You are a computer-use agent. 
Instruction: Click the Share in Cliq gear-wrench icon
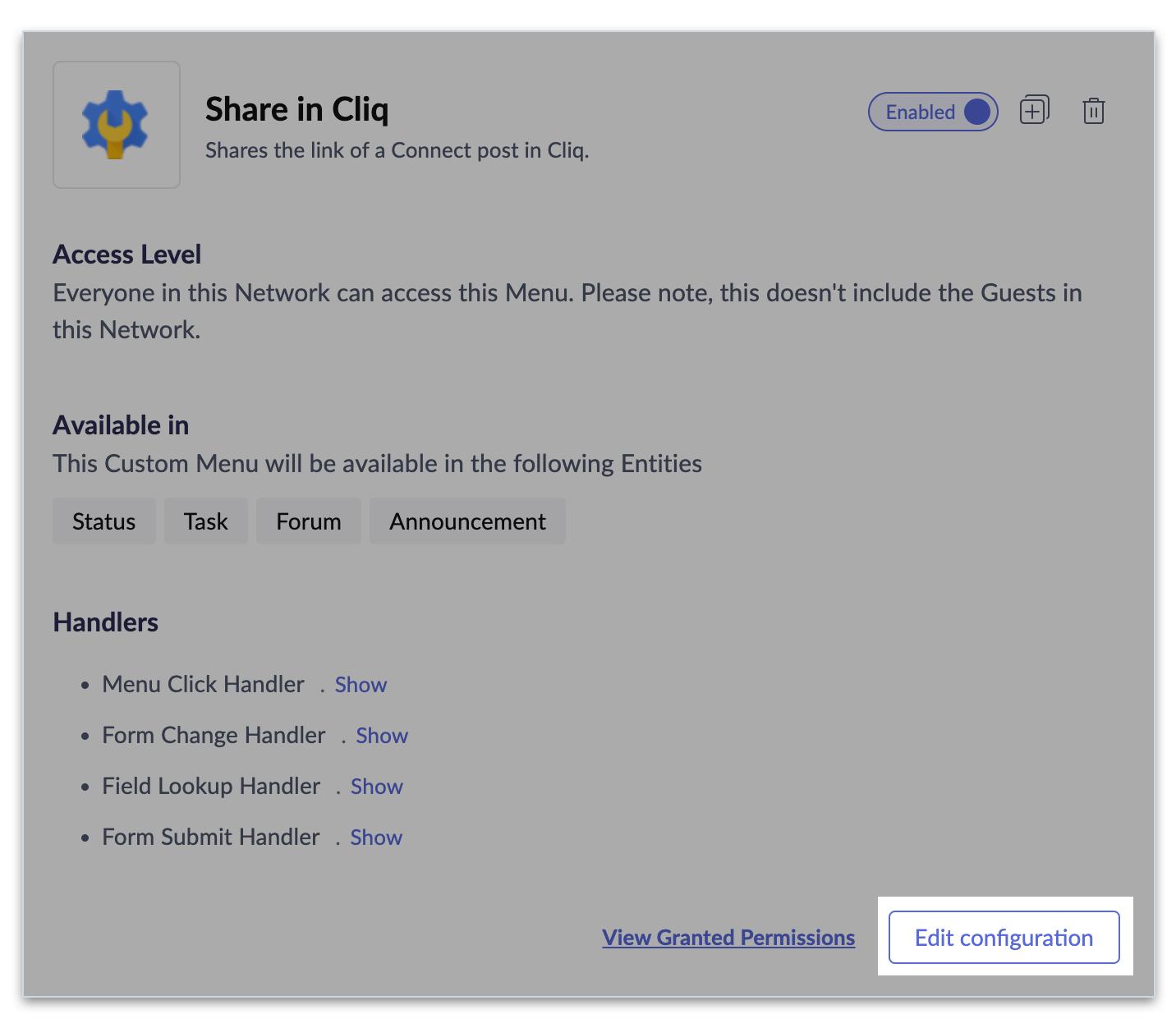pyautogui.click(x=116, y=125)
